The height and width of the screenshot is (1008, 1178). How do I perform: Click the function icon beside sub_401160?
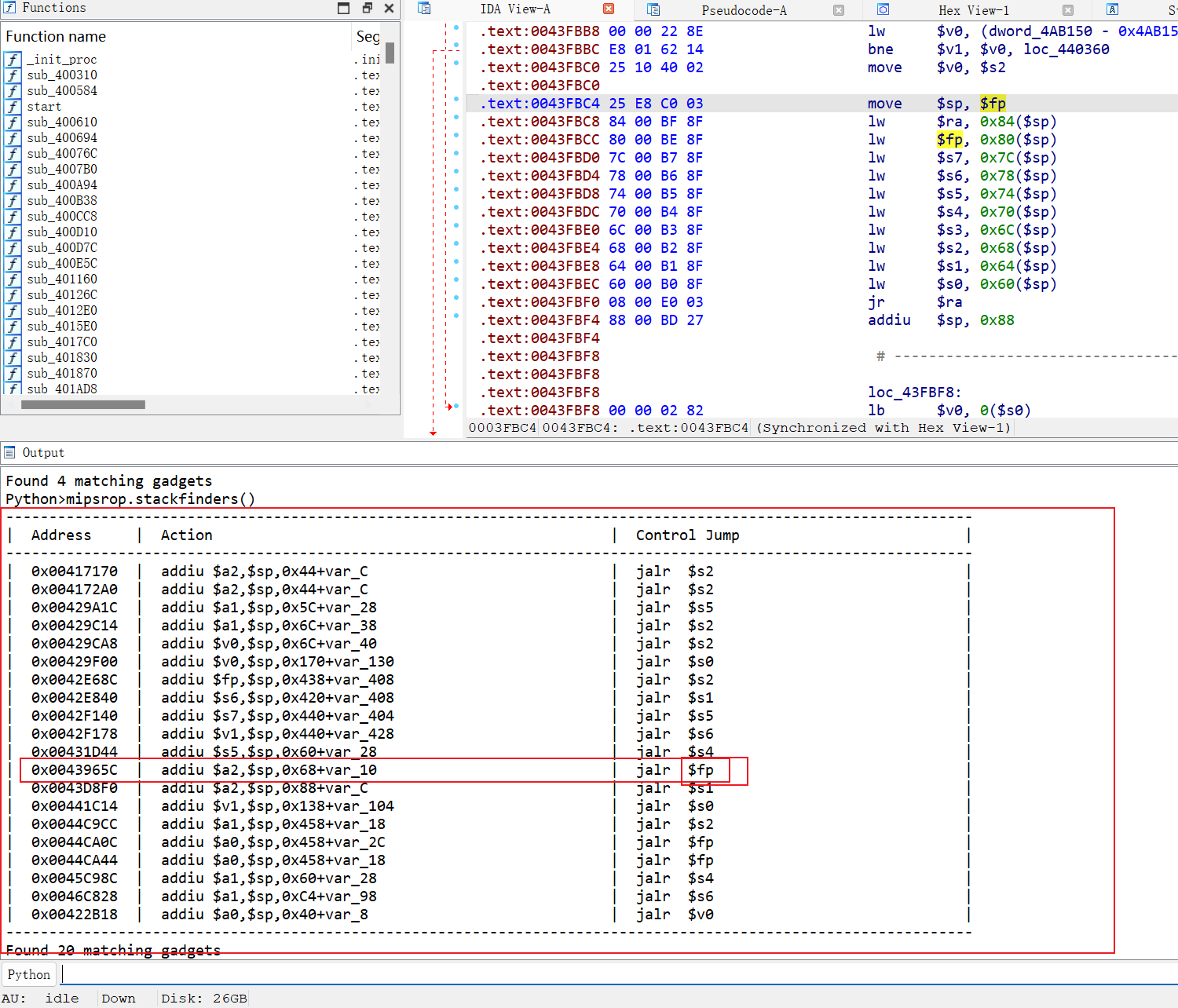13,279
